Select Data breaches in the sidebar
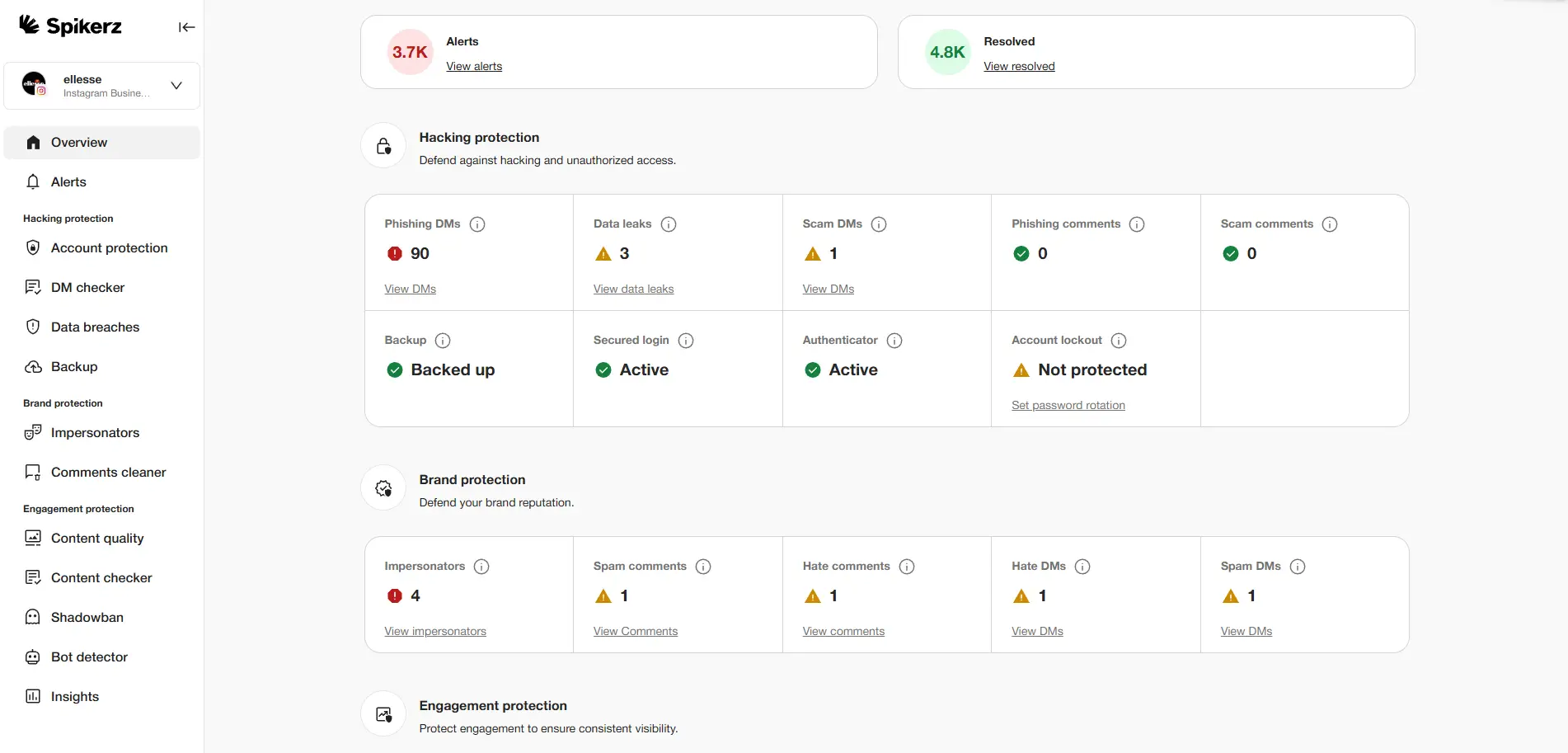This screenshot has width=1568, height=753. pos(94,327)
